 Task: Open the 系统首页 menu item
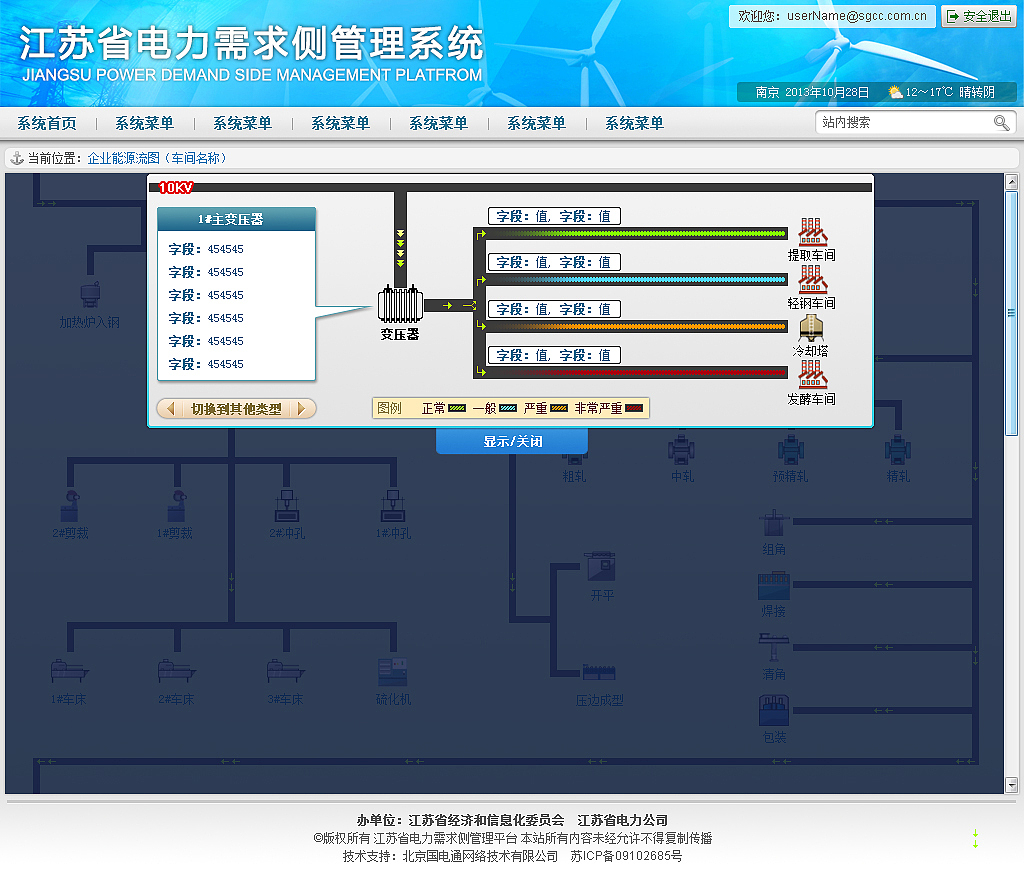[46, 121]
